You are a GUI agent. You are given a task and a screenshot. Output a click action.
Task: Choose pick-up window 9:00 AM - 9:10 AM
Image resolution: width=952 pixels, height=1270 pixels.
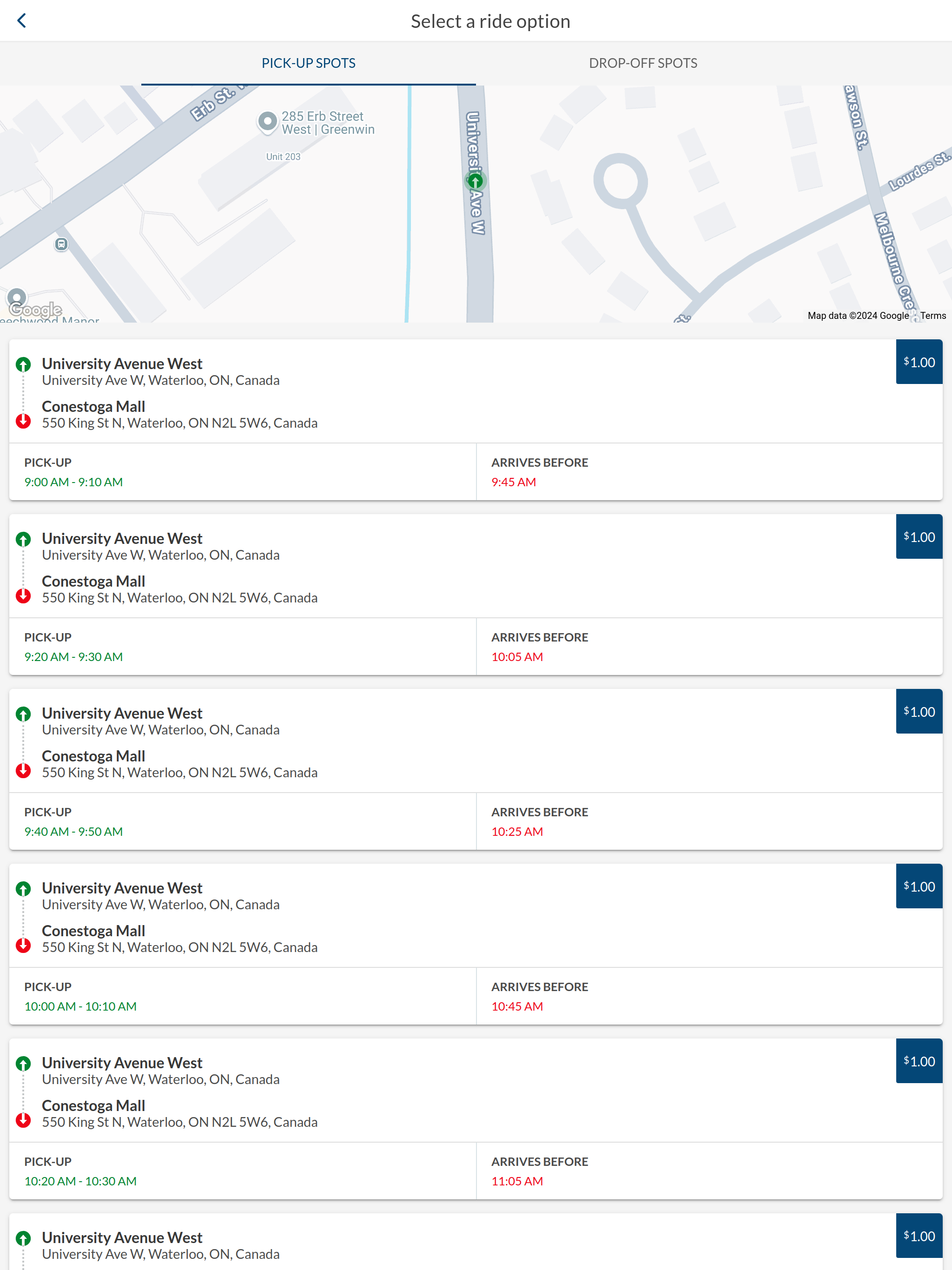pyautogui.click(x=73, y=482)
